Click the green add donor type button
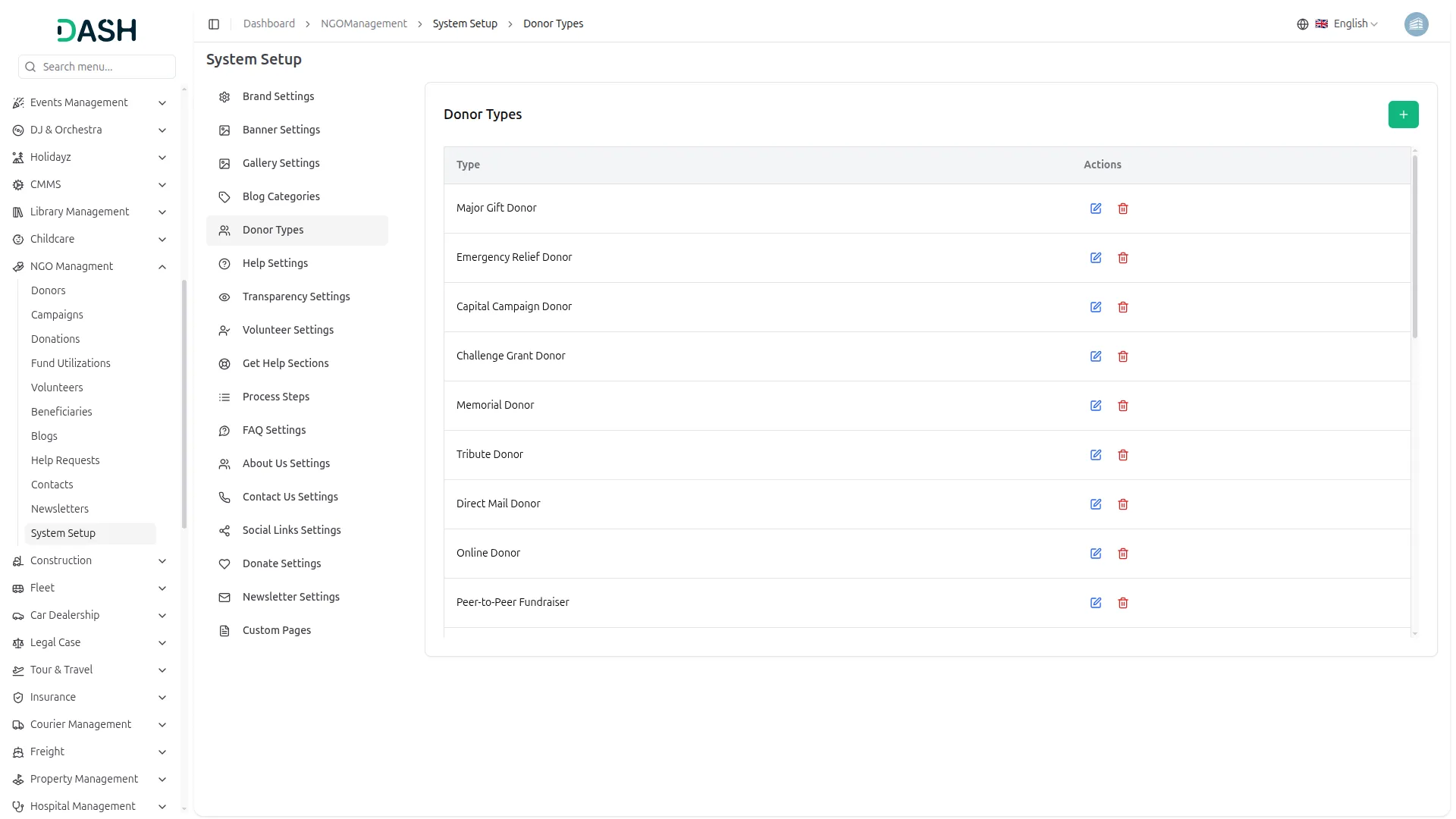 (1403, 115)
